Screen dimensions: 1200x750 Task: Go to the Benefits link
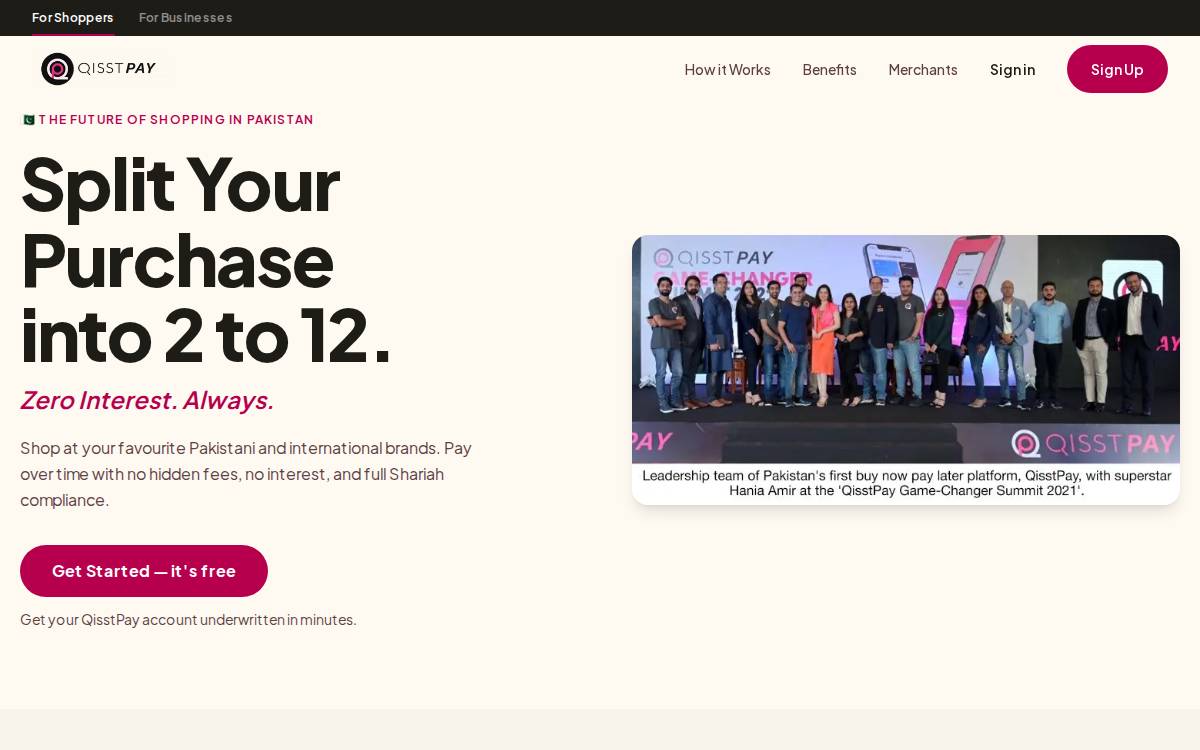coord(829,69)
